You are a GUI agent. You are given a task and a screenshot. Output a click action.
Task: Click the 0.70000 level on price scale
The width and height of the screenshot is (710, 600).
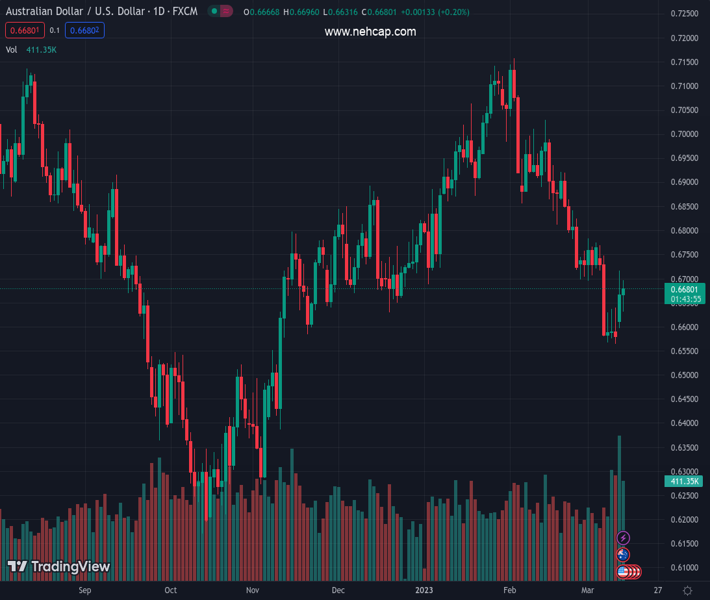click(685, 134)
